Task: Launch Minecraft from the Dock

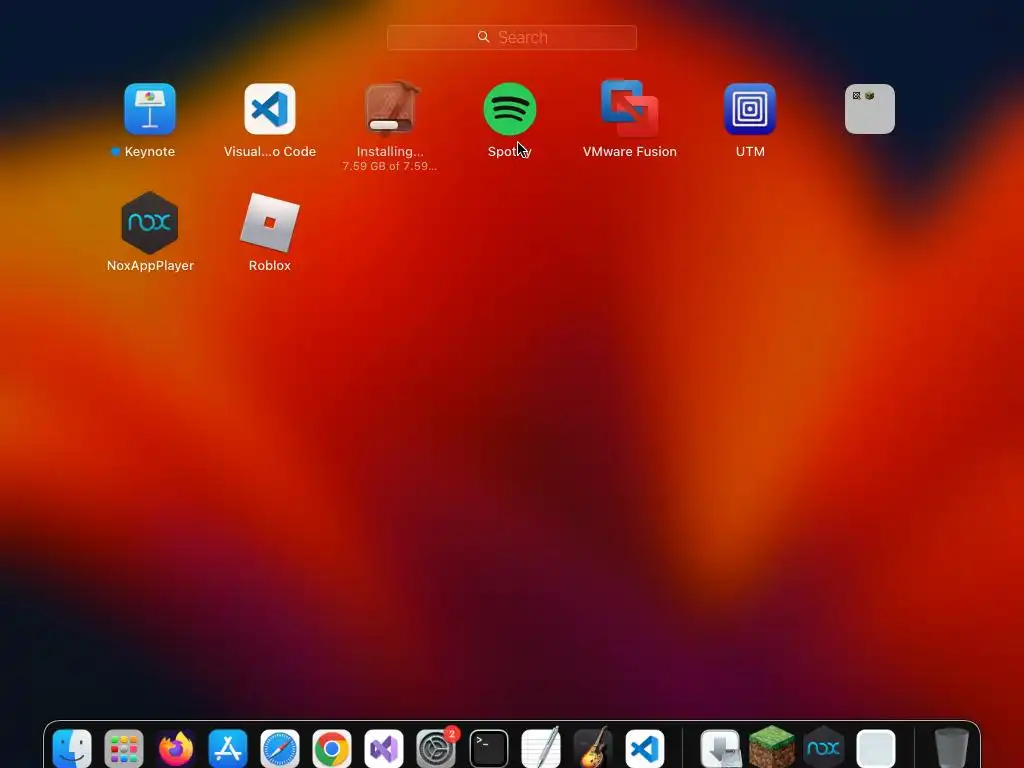Action: pos(772,747)
